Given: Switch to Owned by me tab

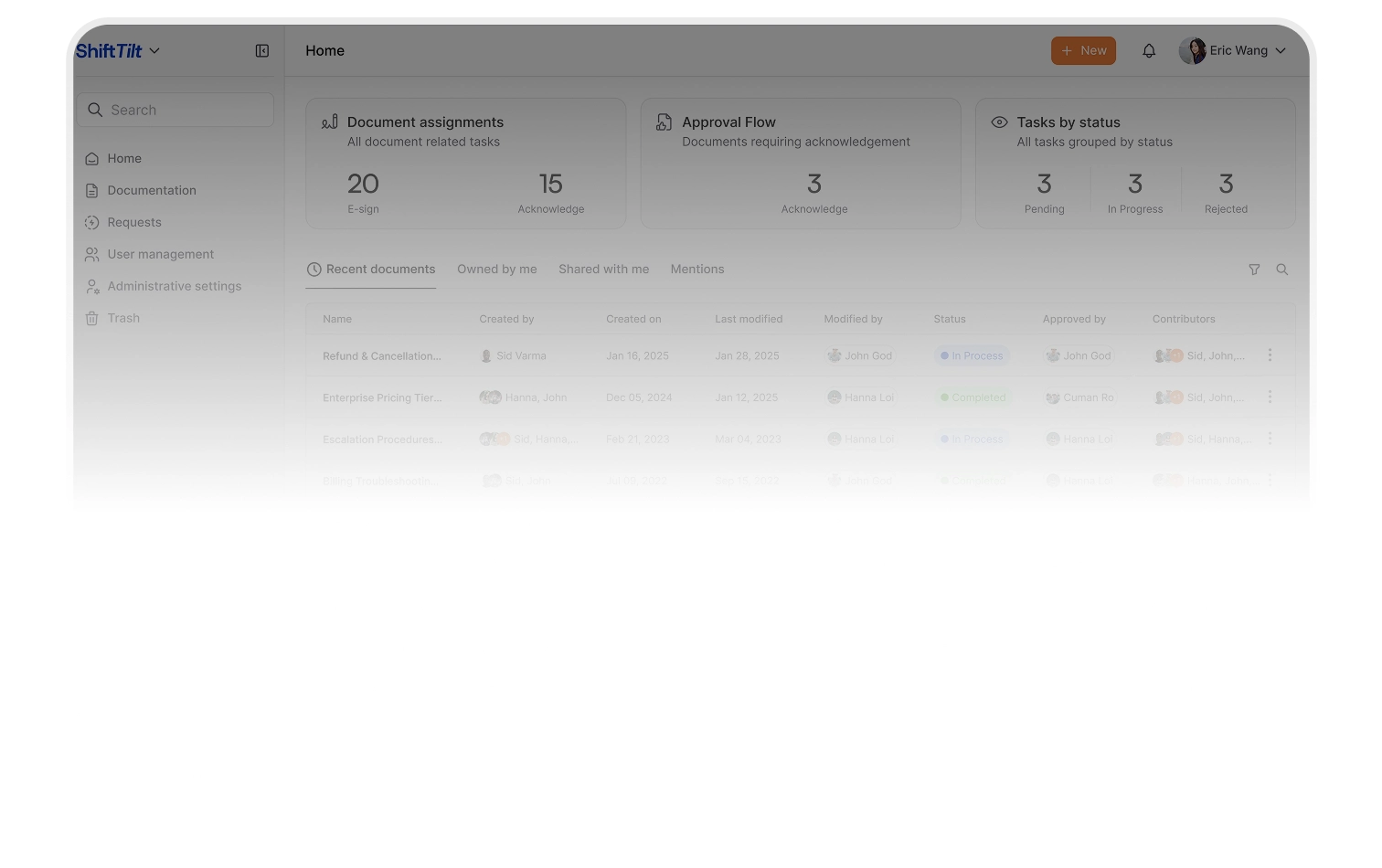Looking at the screenshot, I should [496, 270].
